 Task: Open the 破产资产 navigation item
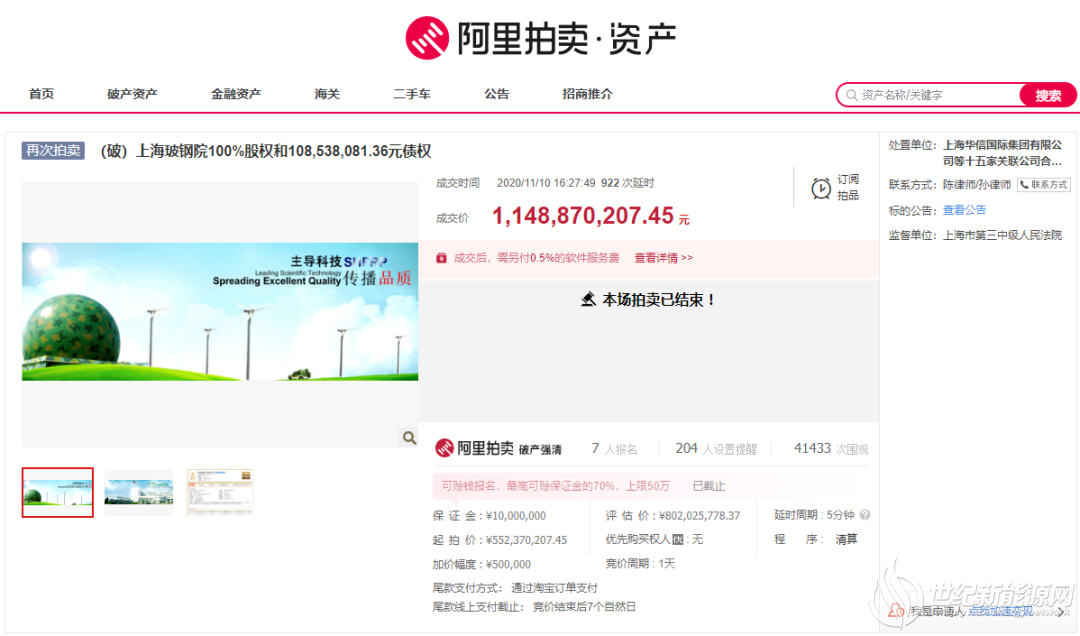[x=132, y=94]
